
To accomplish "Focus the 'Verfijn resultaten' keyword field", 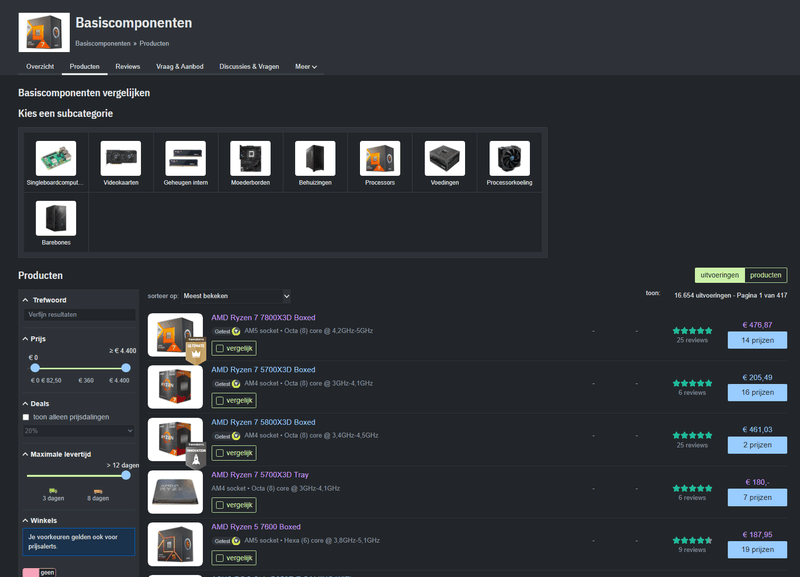I will click(79, 315).
